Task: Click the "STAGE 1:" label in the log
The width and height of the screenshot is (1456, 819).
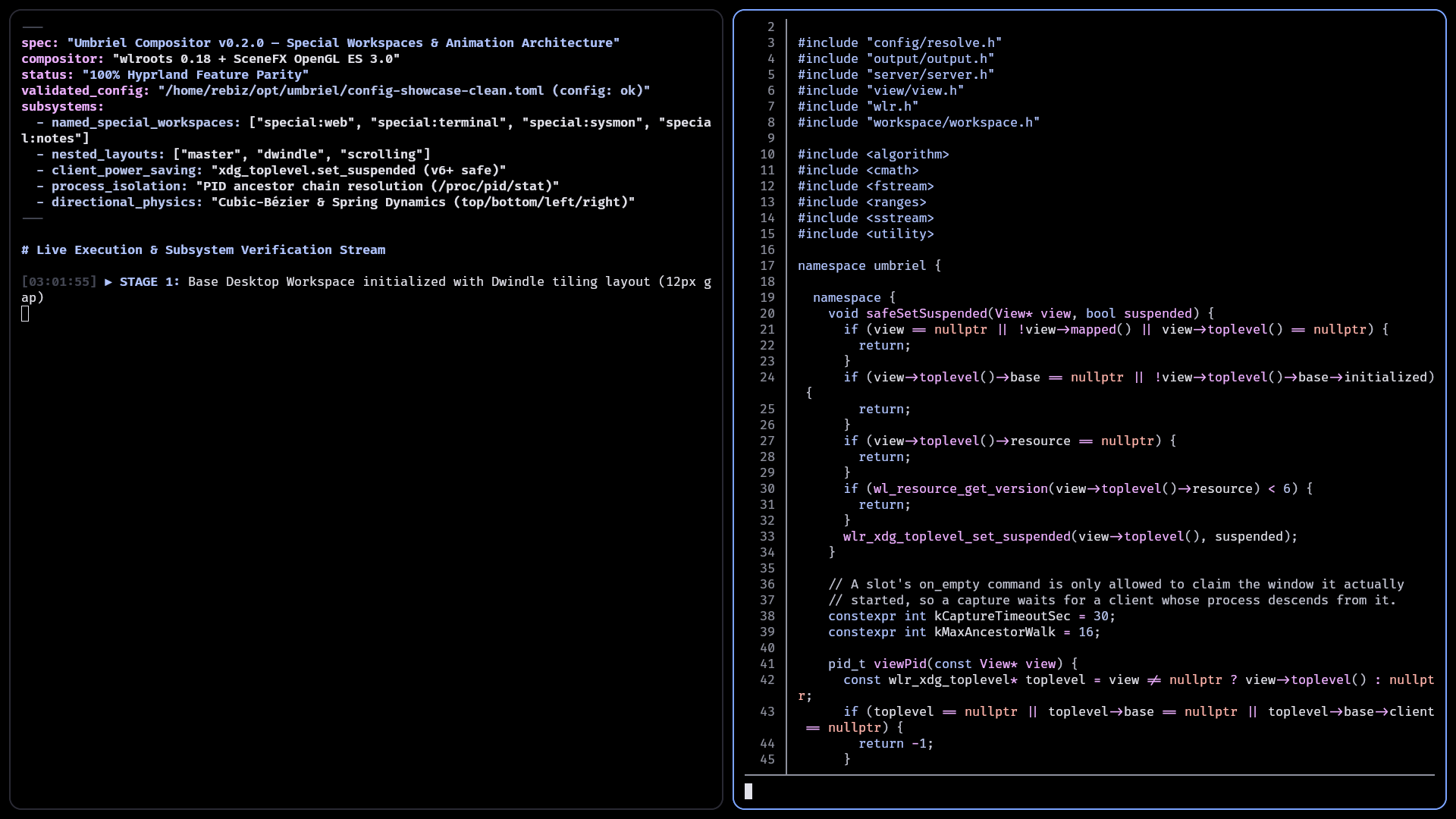Action: coord(149,282)
